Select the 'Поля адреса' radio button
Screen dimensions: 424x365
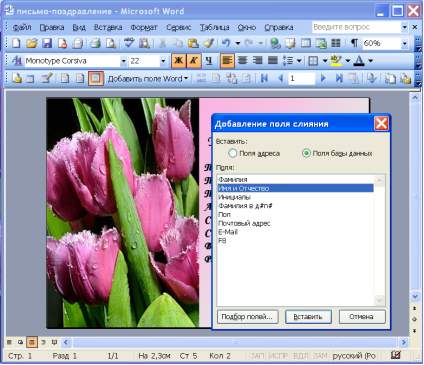(233, 153)
